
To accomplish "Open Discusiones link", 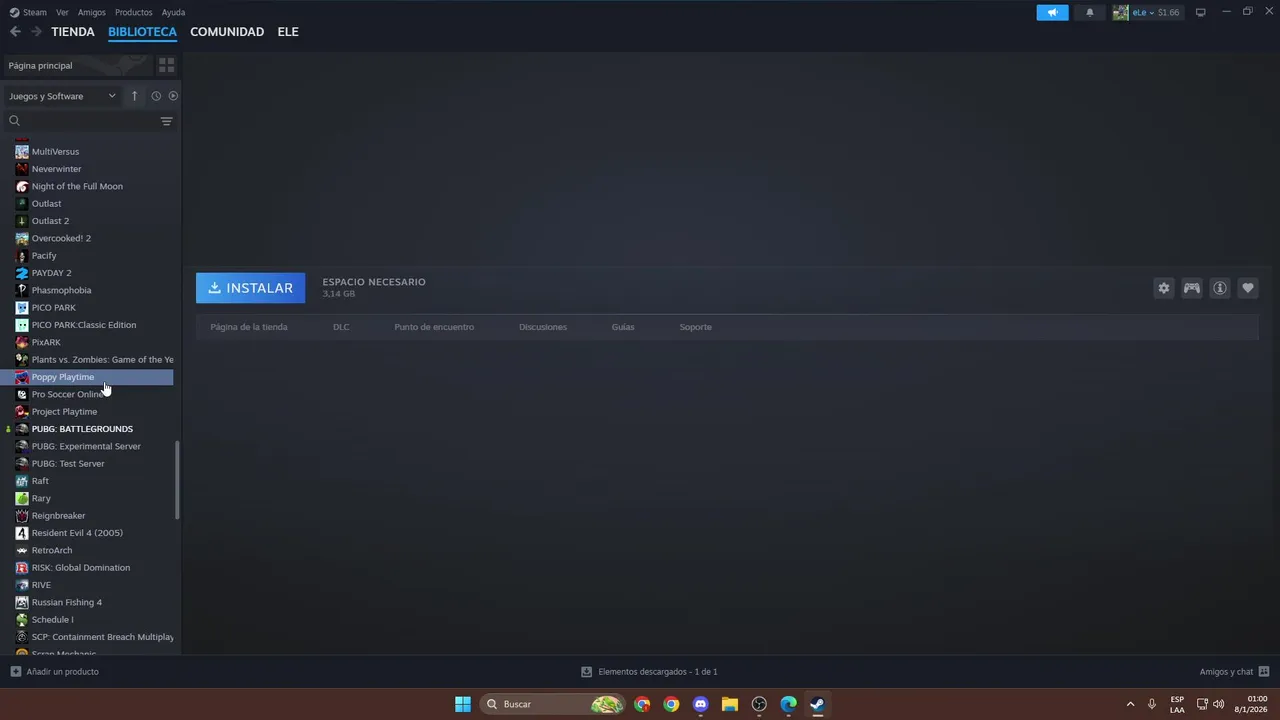I will tap(543, 327).
